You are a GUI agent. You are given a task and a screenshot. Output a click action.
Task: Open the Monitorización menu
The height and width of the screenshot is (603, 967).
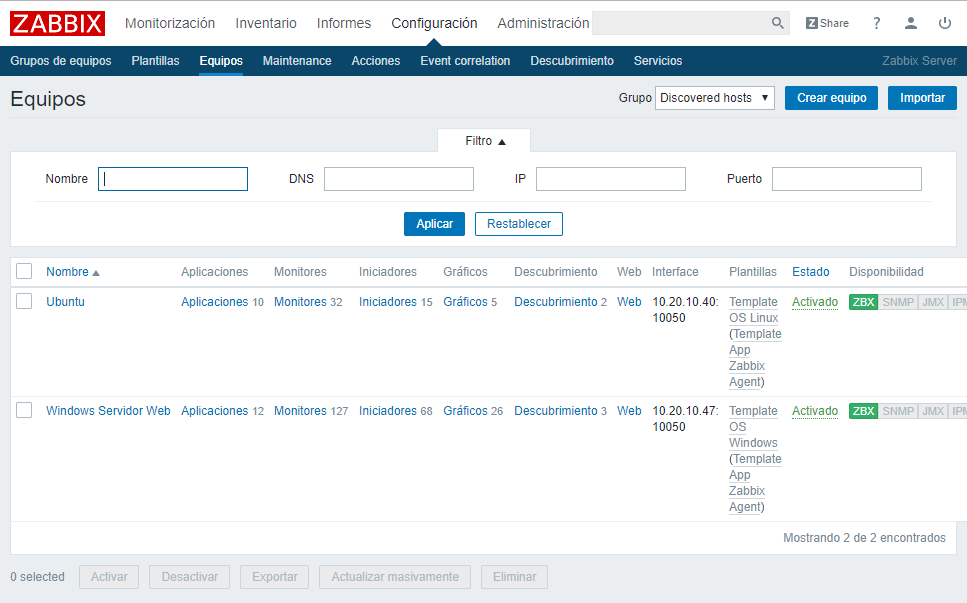click(x=170, y=23)
